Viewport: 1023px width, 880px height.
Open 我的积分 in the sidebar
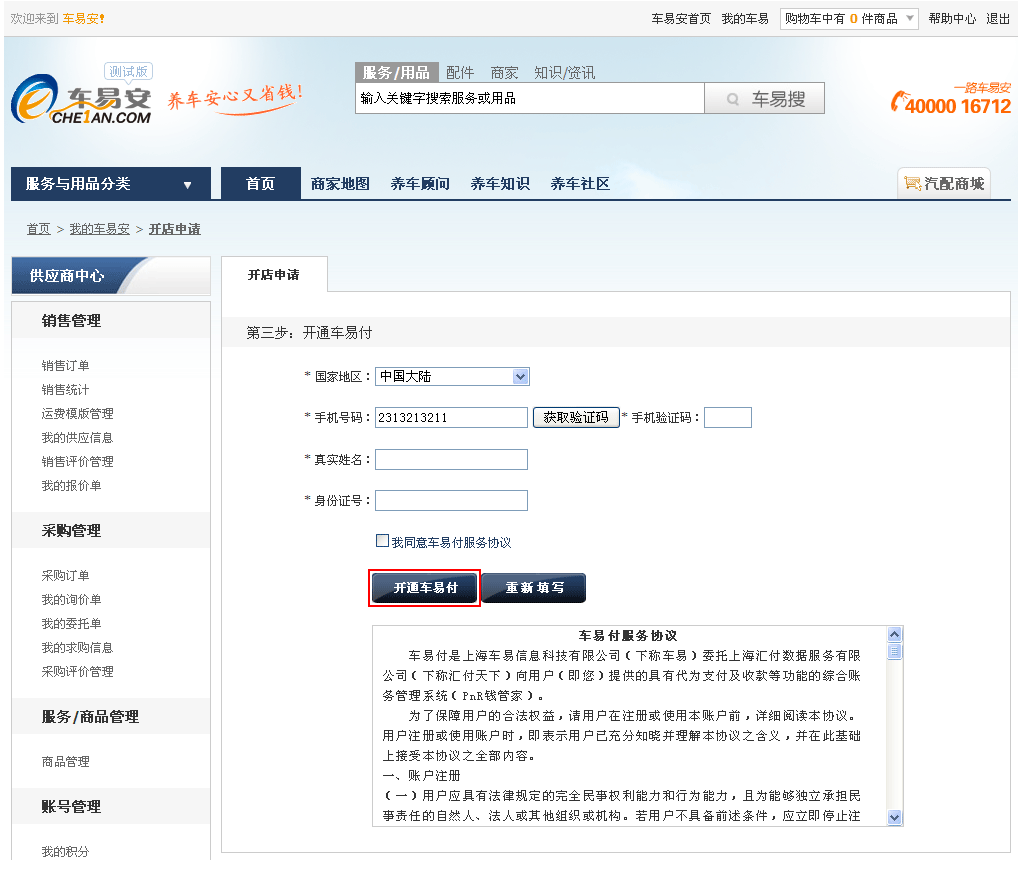coord(65,851)
